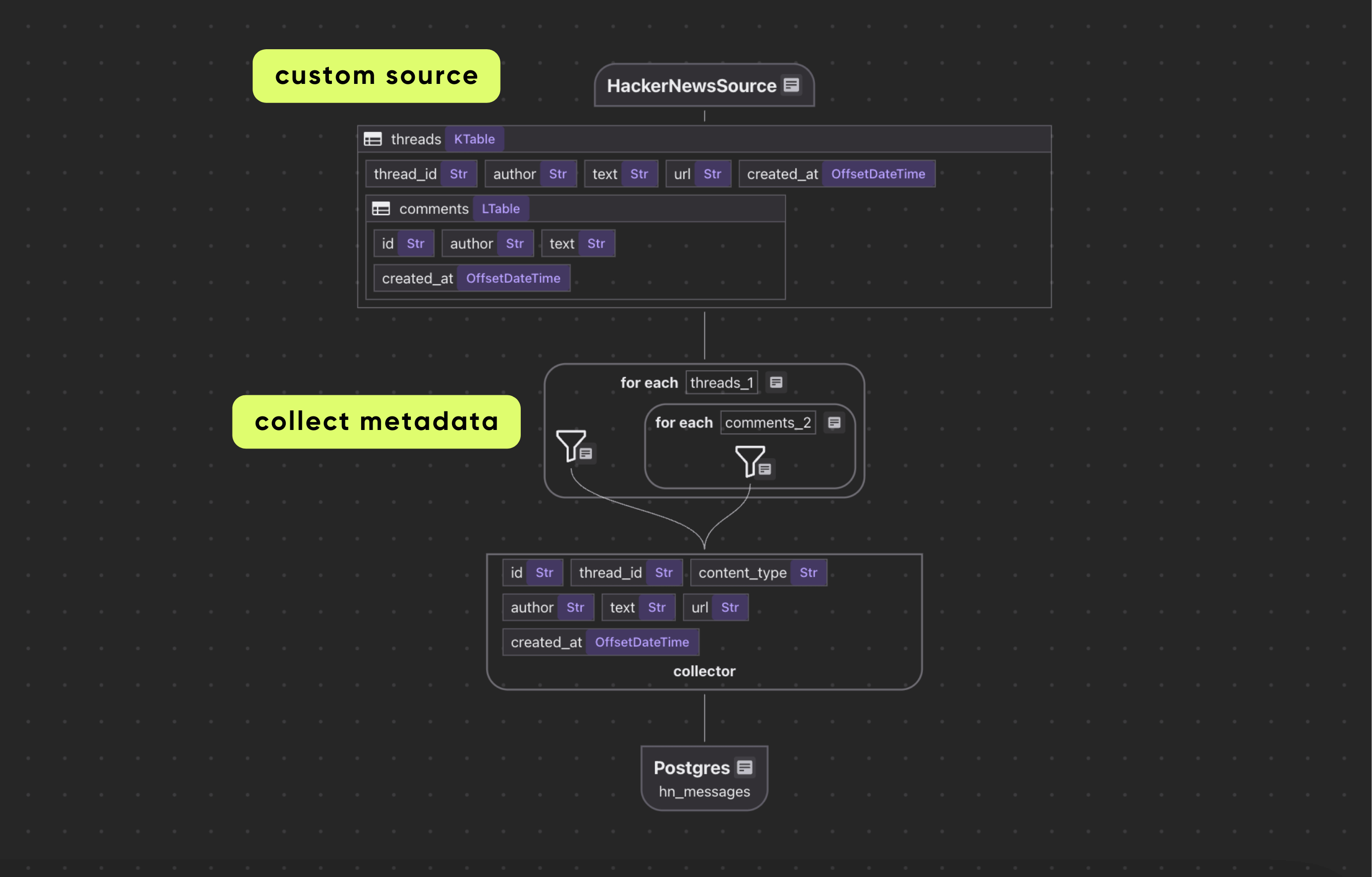Click the custom source label

click(376, 75)
